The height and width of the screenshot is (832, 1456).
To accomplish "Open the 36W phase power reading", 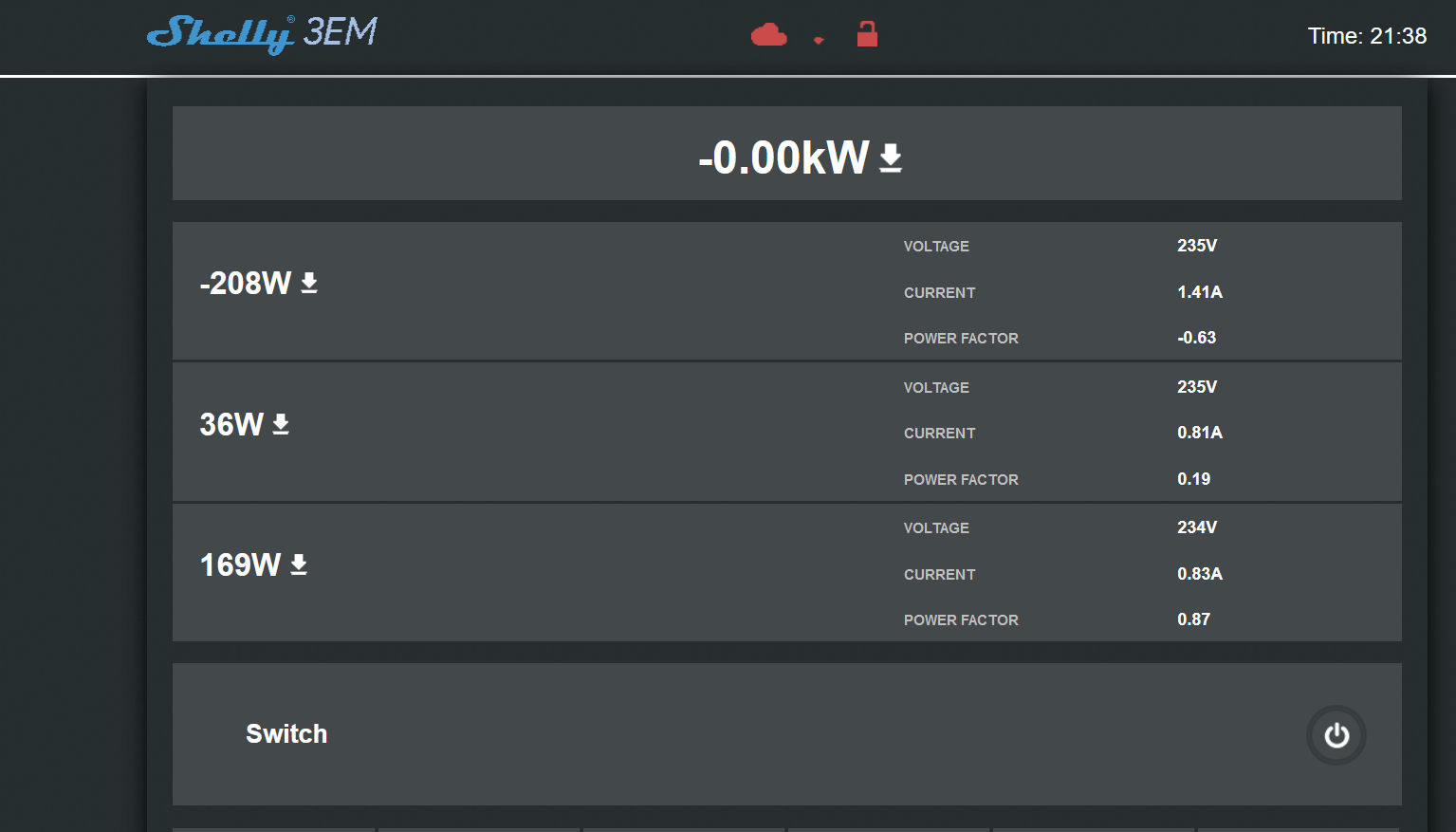I will (x=231, y=424).
